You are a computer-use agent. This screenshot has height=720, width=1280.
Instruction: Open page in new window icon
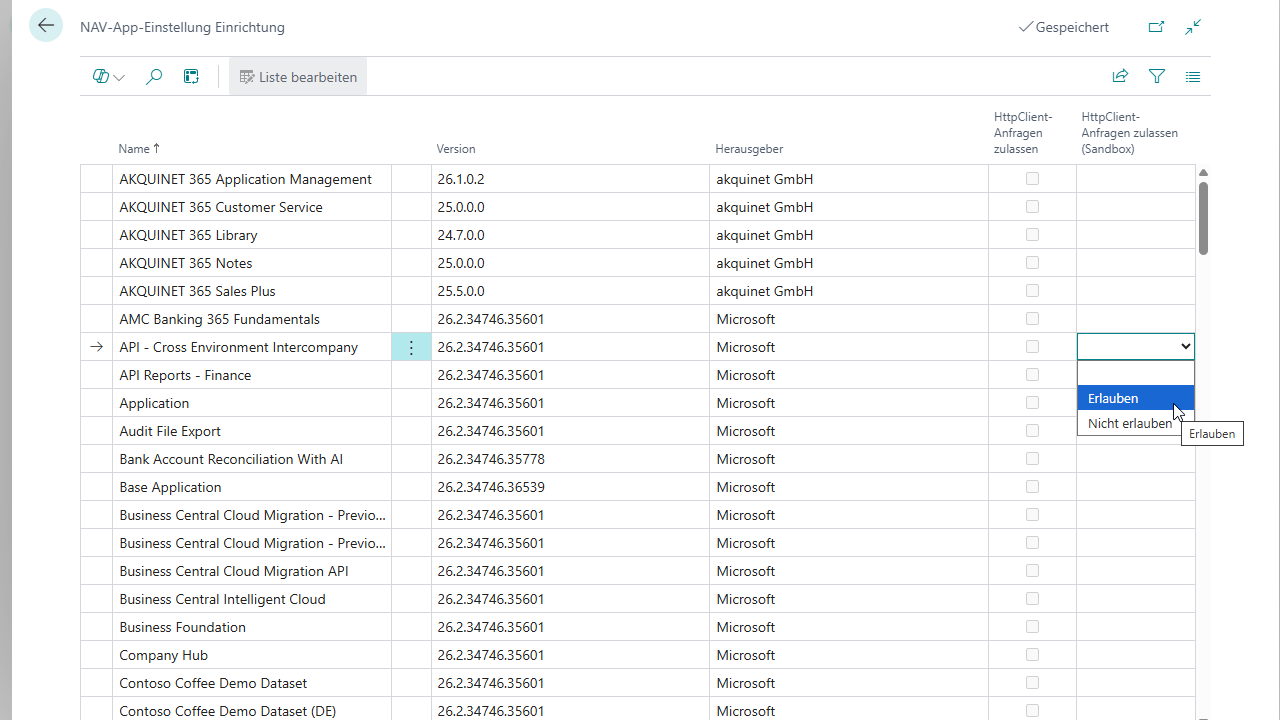click(1156, 27)
